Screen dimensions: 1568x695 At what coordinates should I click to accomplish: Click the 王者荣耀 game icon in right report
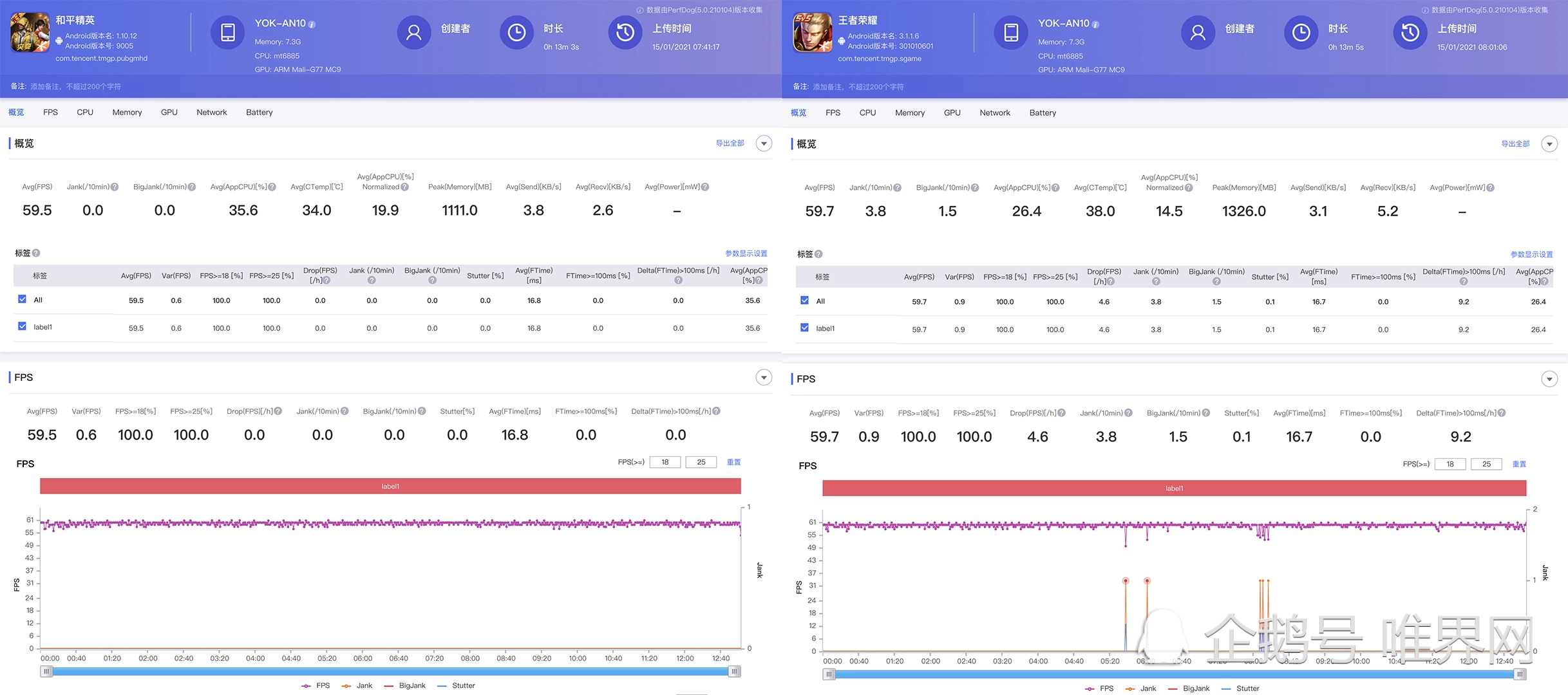click(812, 33)
